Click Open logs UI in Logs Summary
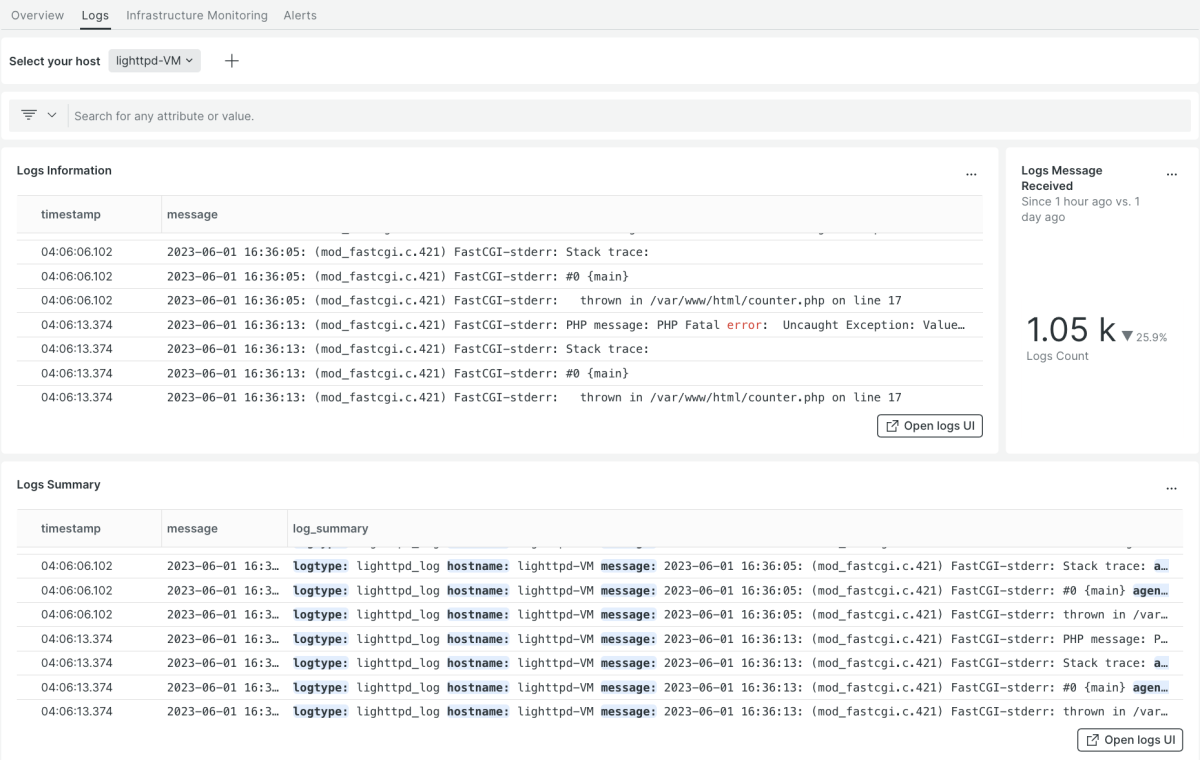The image size is (1200, 760). [x=1130, y=740]
